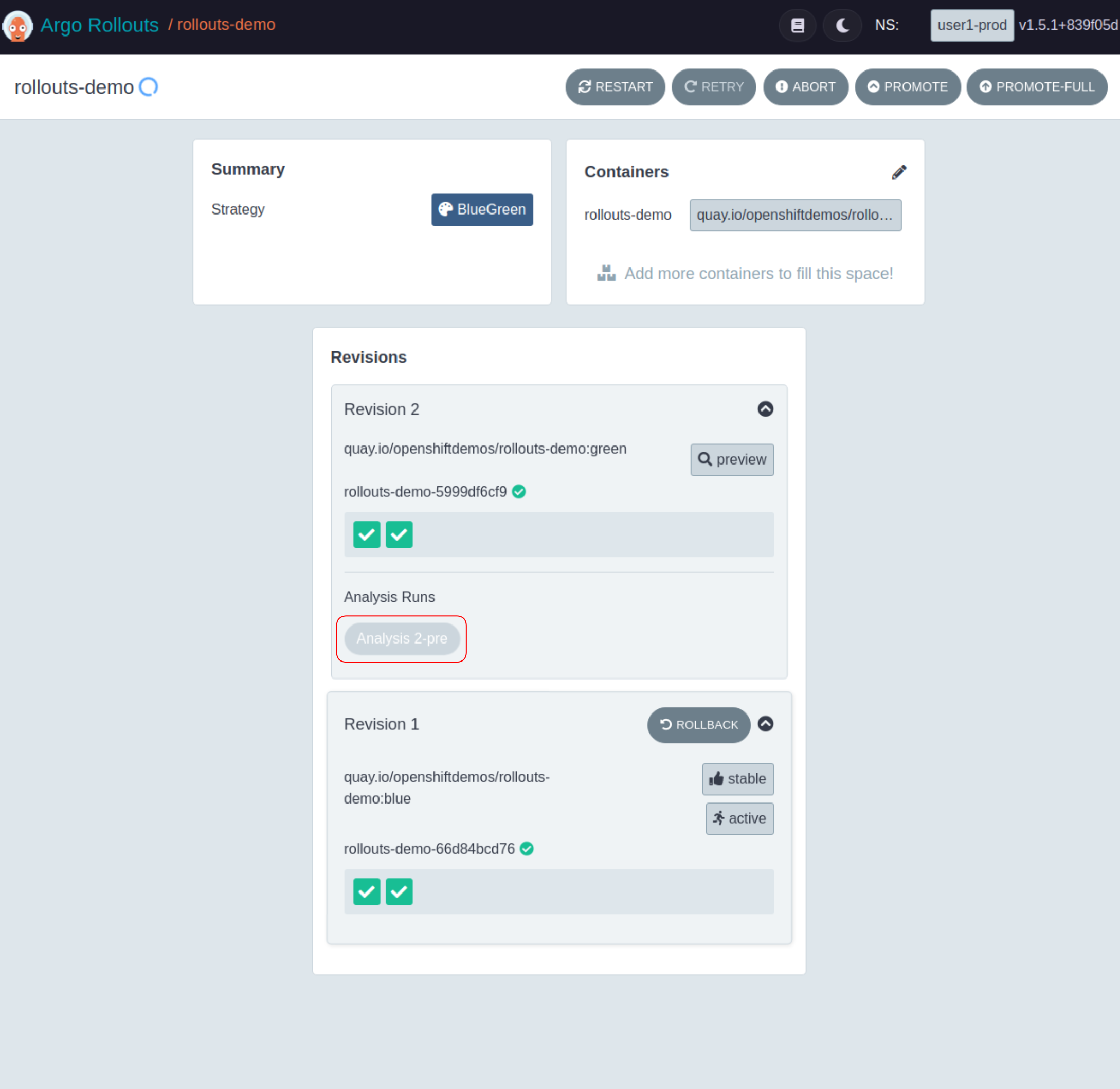Select first pod checkmark in Revision 2
Screen dimensions: 1120x1089
[x=367, y=534]
